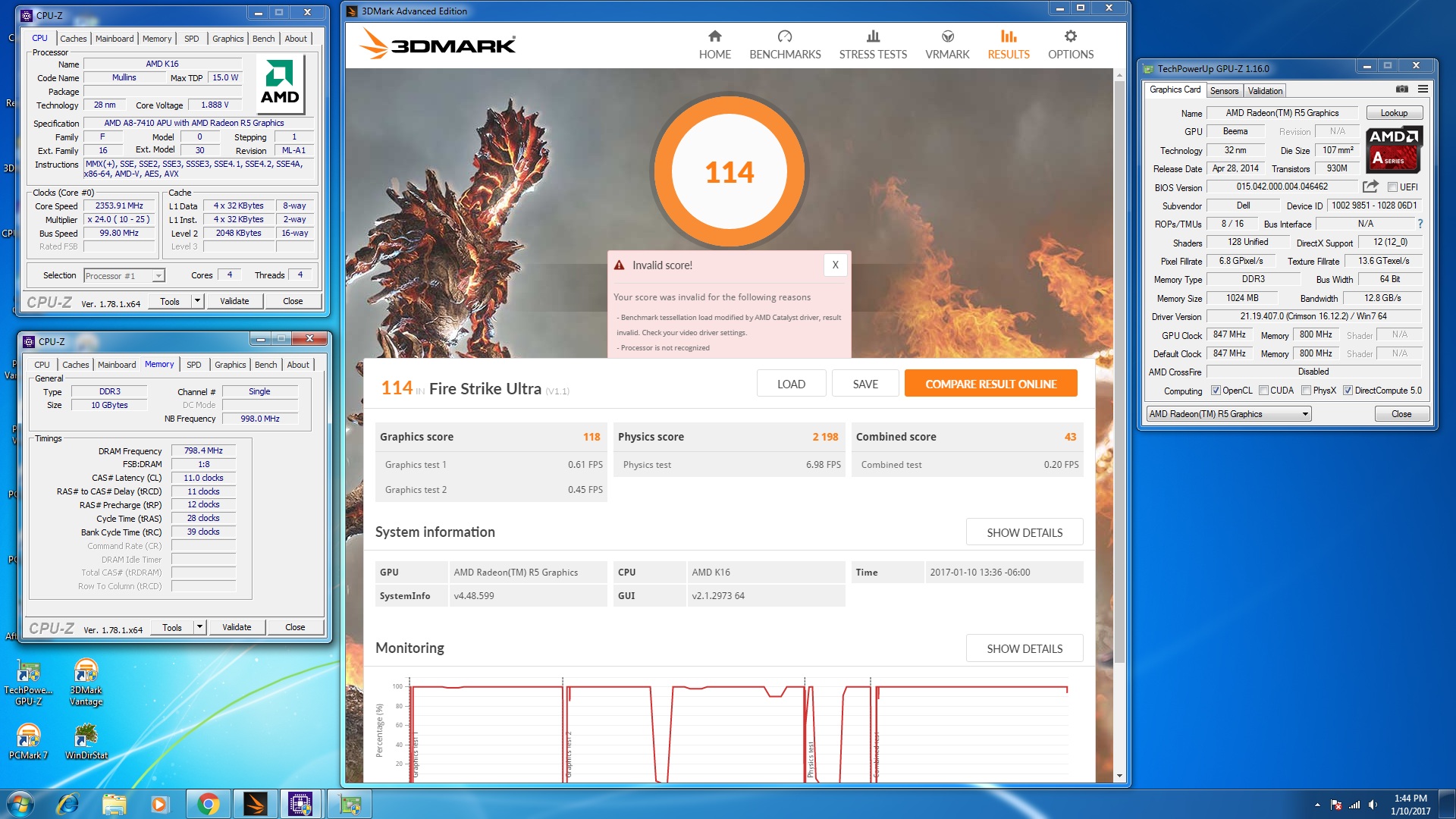1456x819 pixels.
Task: Open the Graphics tab in bottom CPU-Z window
Action: (x=230, y=365)
